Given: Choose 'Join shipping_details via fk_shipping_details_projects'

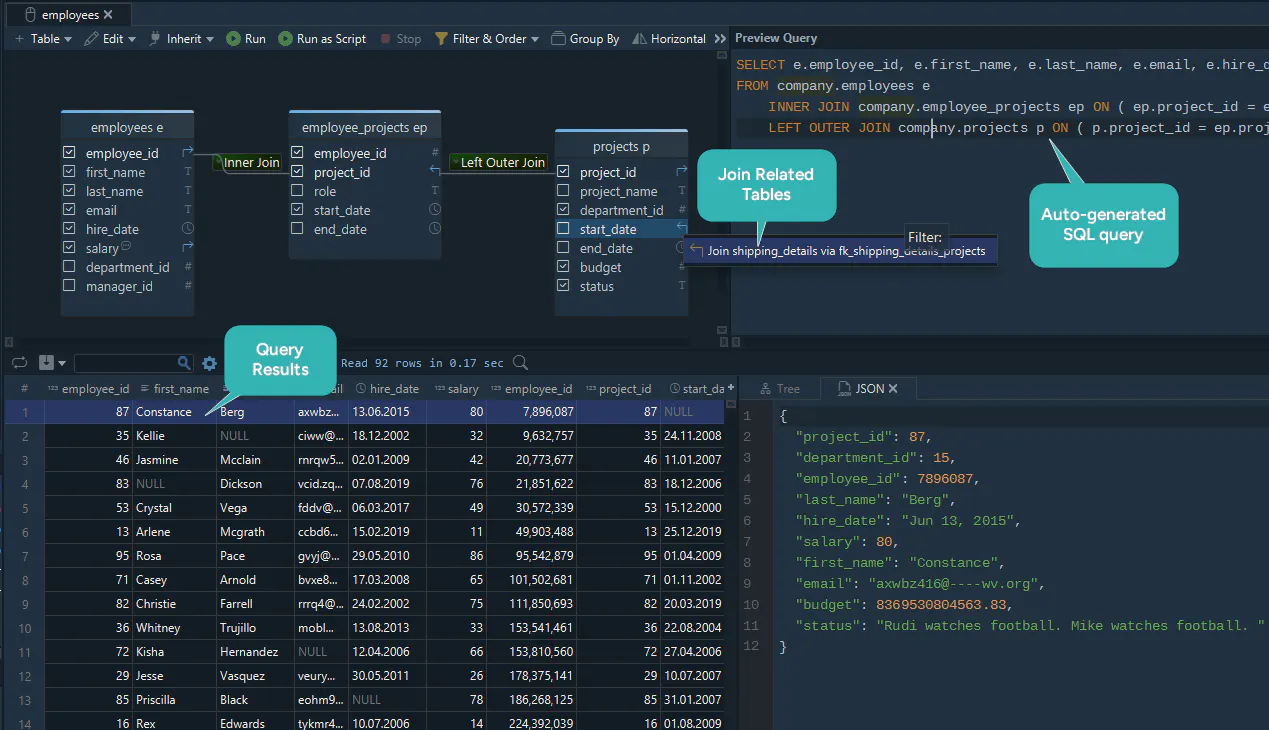Looking at the screenshot, I should (839, 251).
